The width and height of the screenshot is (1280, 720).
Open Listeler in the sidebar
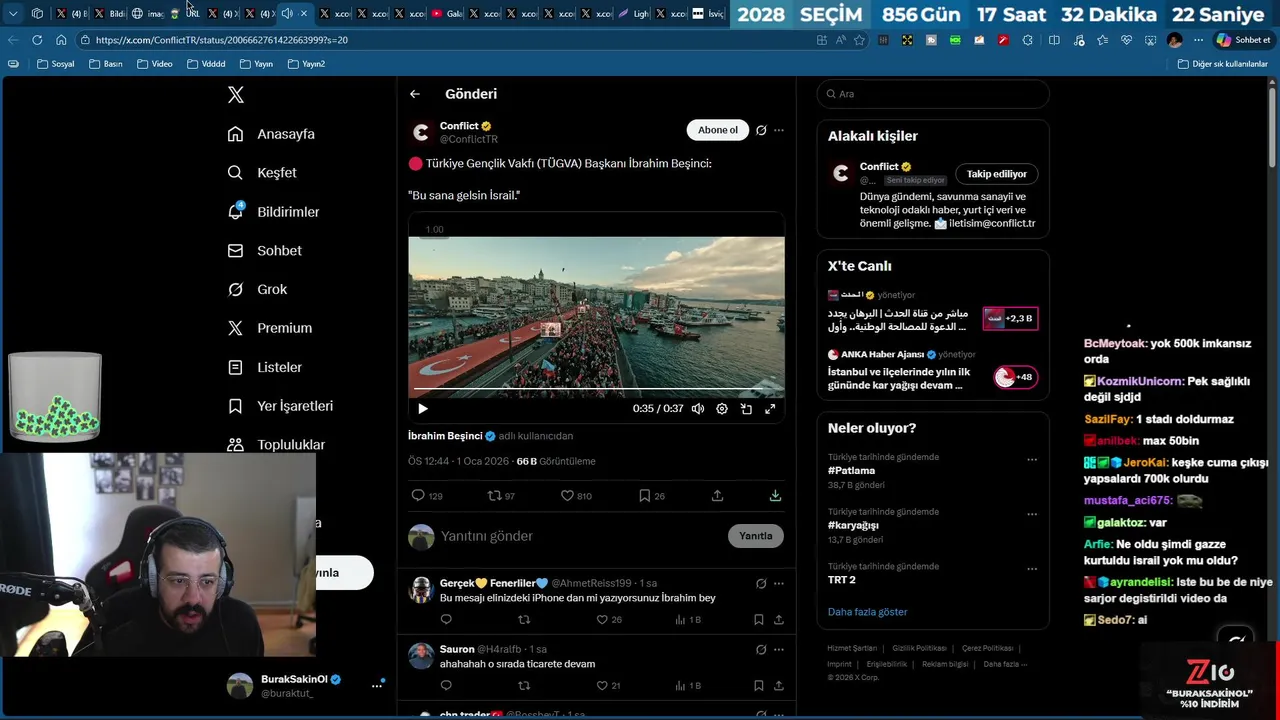point(264,367)
